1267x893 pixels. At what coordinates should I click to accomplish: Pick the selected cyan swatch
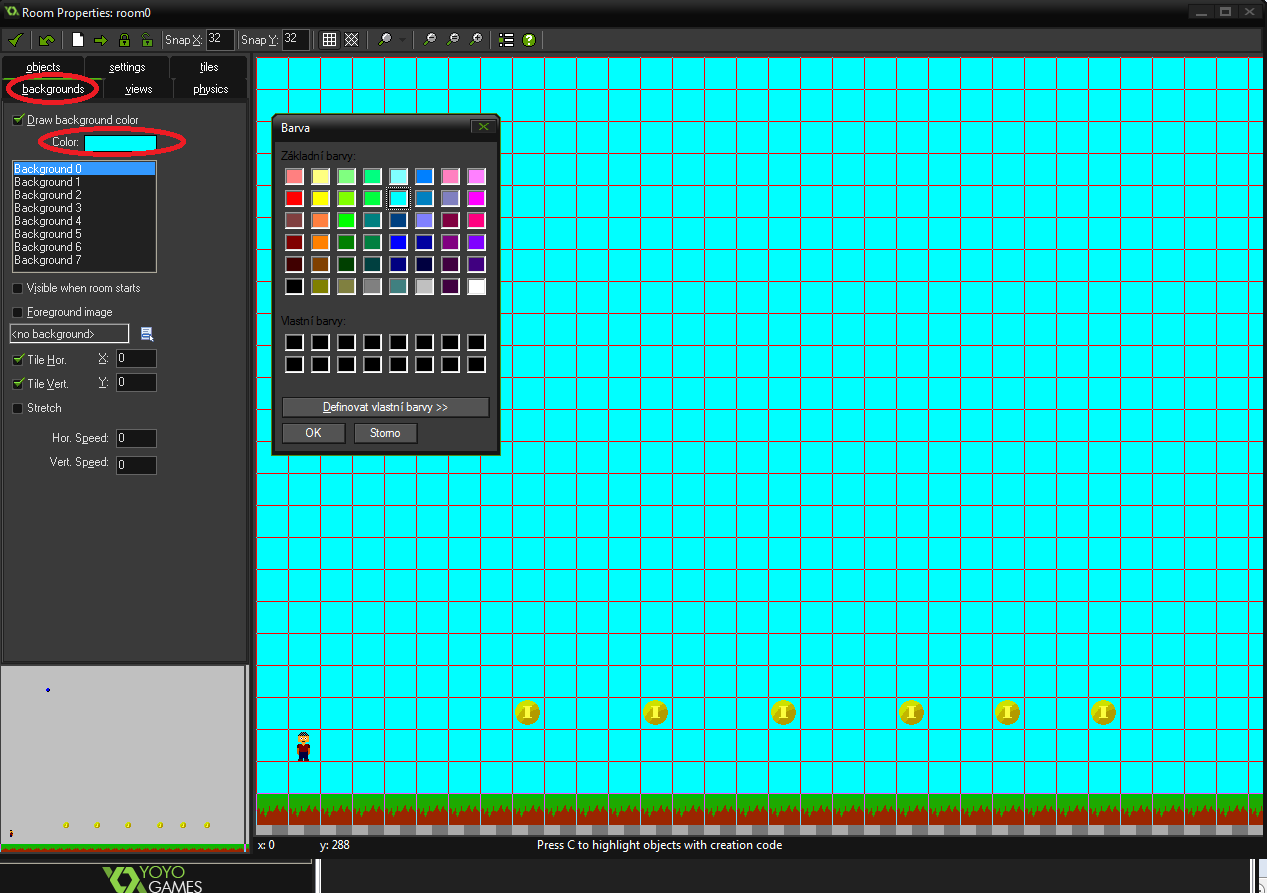(x=398, y=198)
